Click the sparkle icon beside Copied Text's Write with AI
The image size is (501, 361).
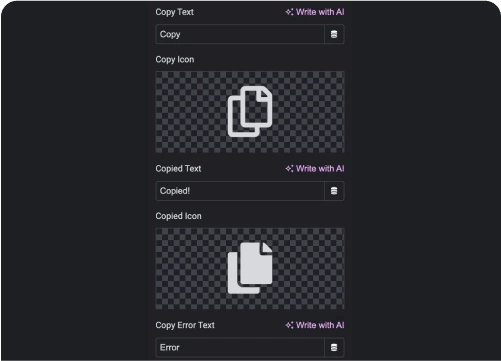[289, 169]
